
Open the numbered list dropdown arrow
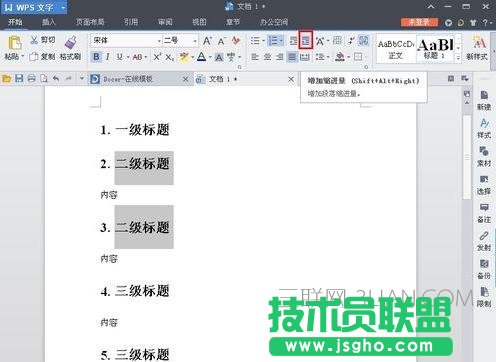click(x=282, y=41)
